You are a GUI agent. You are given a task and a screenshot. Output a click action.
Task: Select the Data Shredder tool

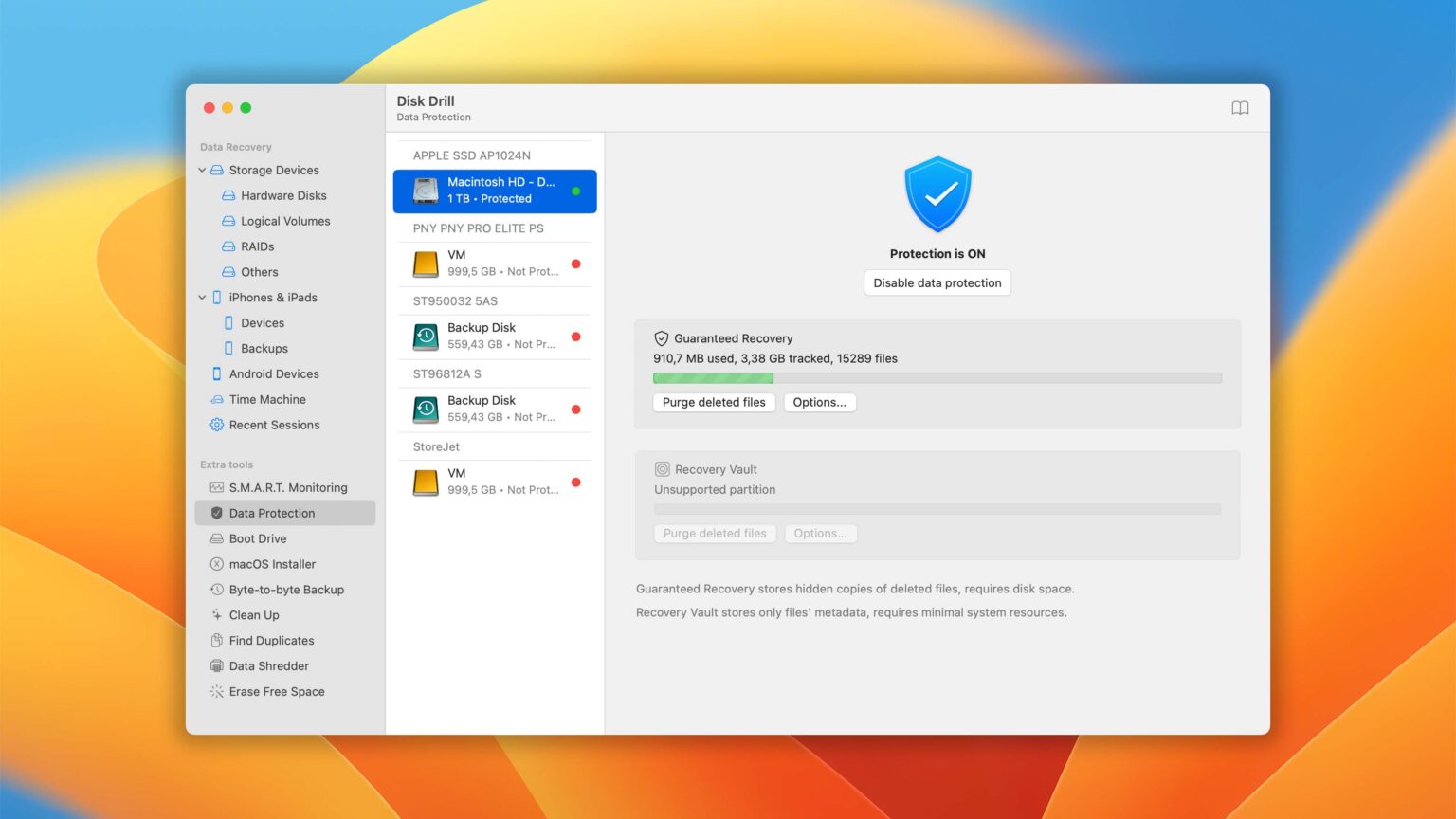click(x=268, y=665)
